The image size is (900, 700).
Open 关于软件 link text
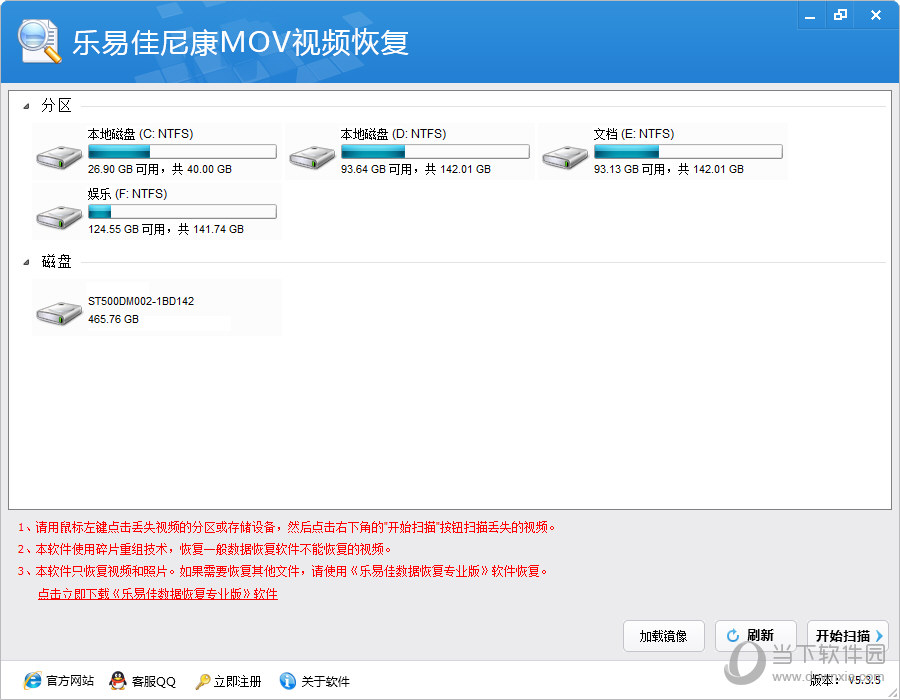point(325,681)
